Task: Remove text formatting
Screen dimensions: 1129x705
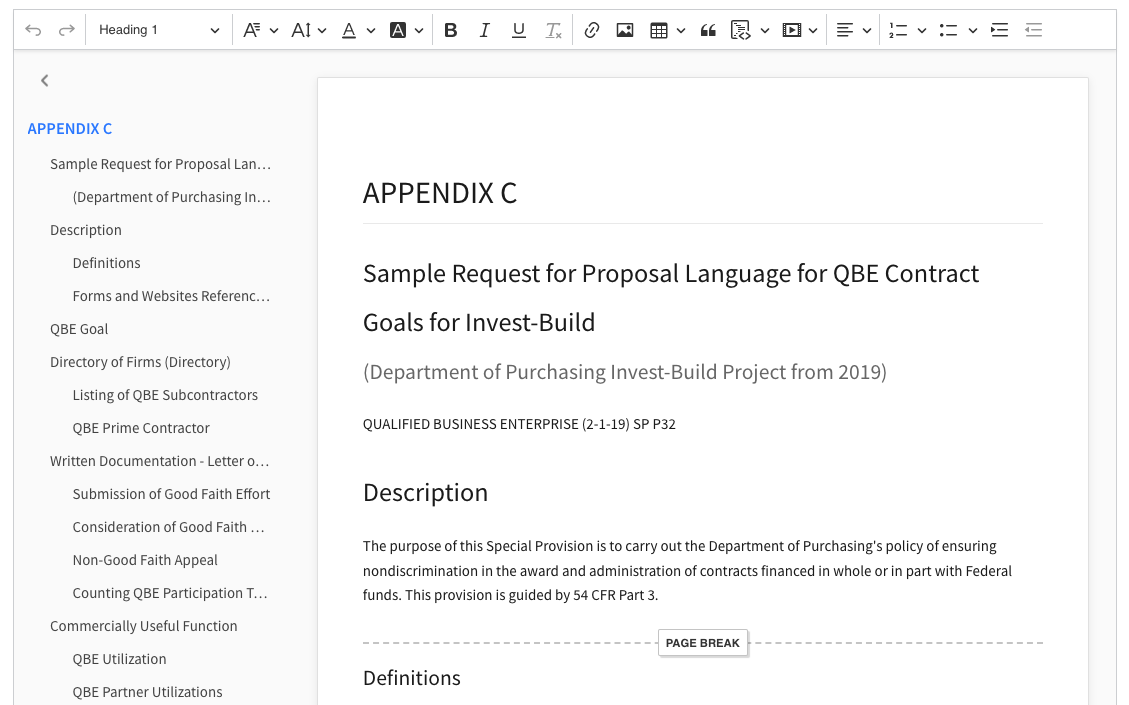Action: 552,30
